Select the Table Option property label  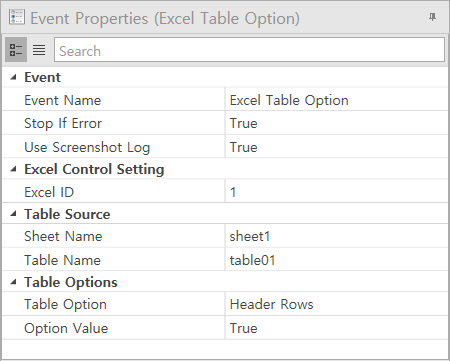65,304
